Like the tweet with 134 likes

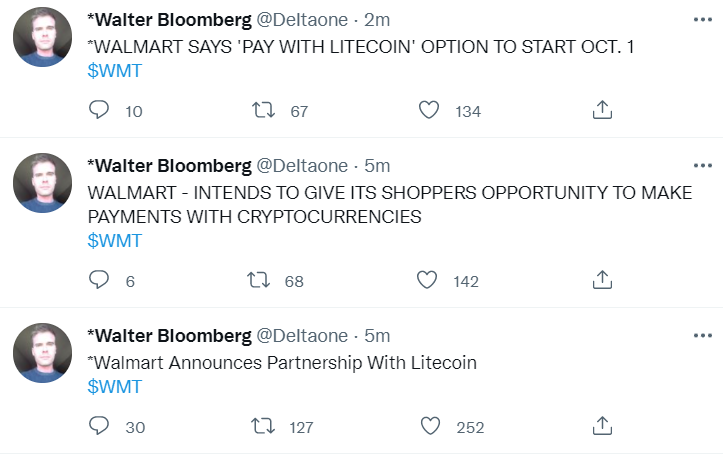click(429, 110)
